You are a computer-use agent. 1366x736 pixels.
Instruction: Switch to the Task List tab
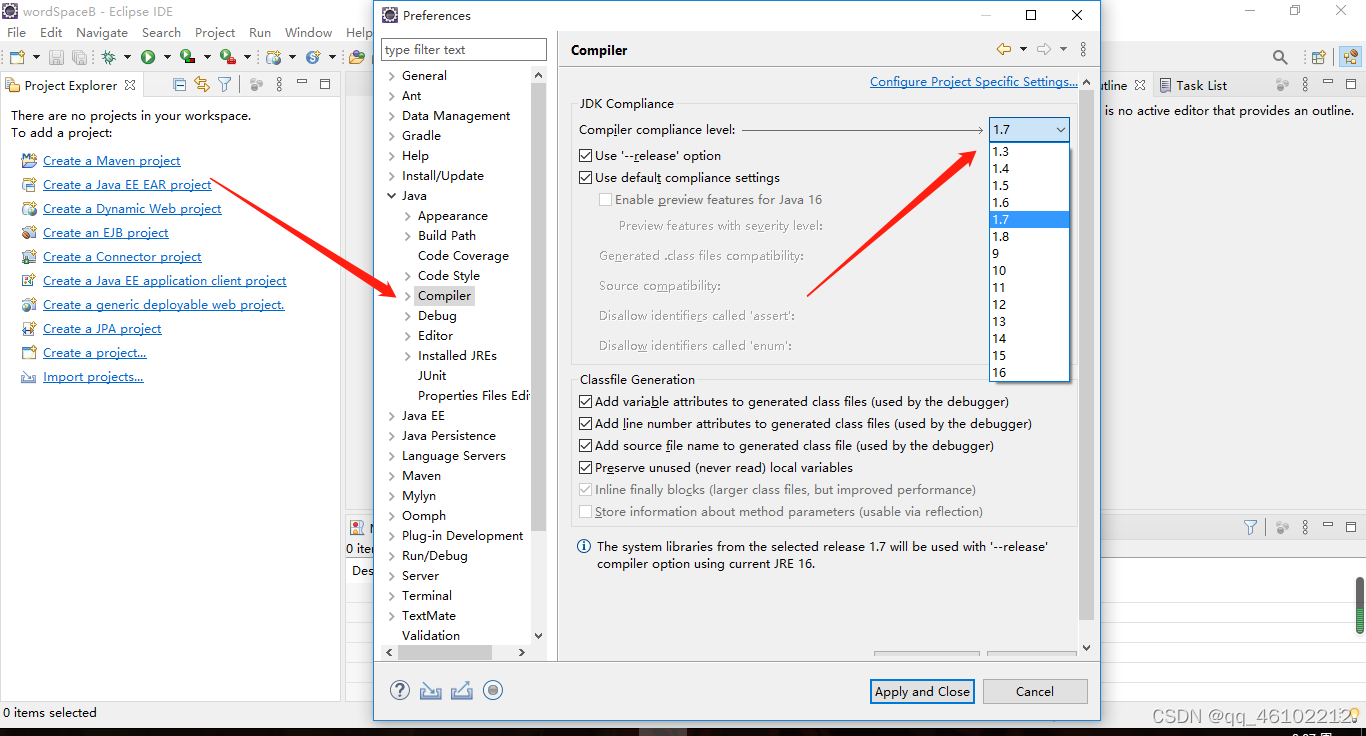tap(1192, 85)
